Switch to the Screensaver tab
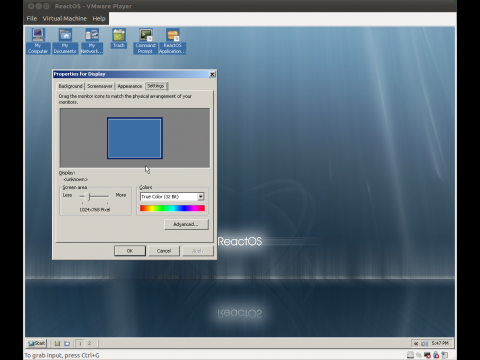 100,86
